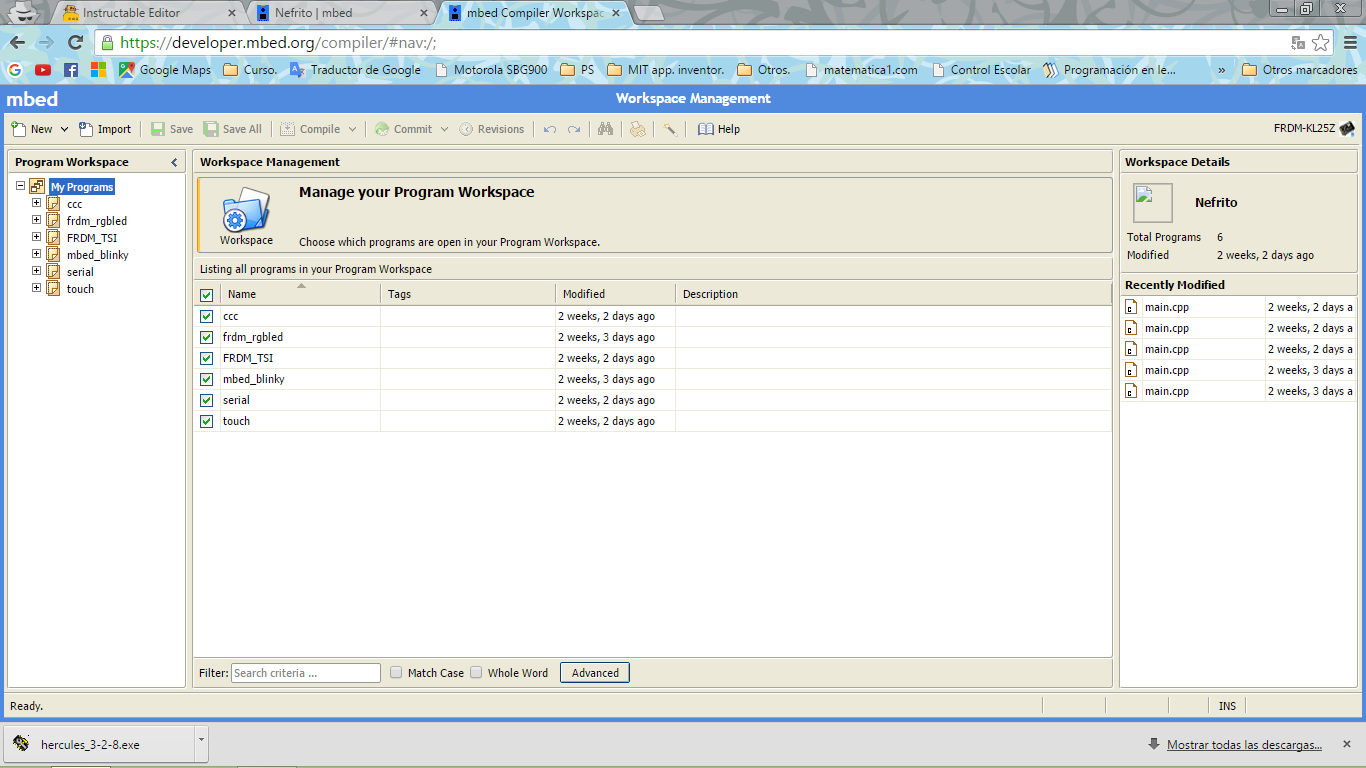The height and width of the screenshot is (768, 1366).
Task: Click the Save toolbar button
Action: pyautogui.click(x=172, y=129)
